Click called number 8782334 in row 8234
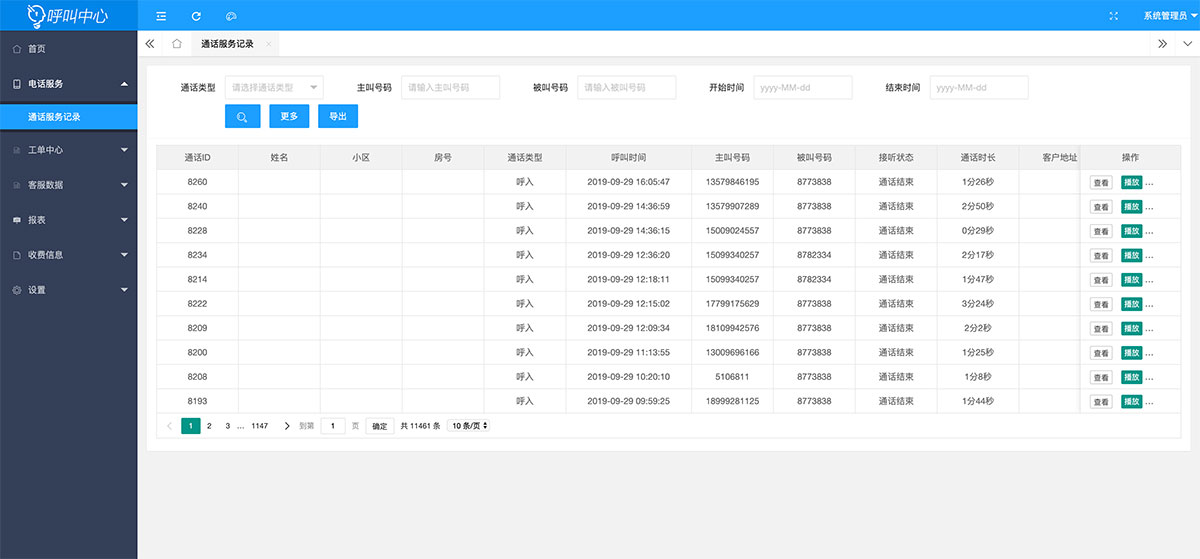1200x559 pixels. click(x=814, y=255)
